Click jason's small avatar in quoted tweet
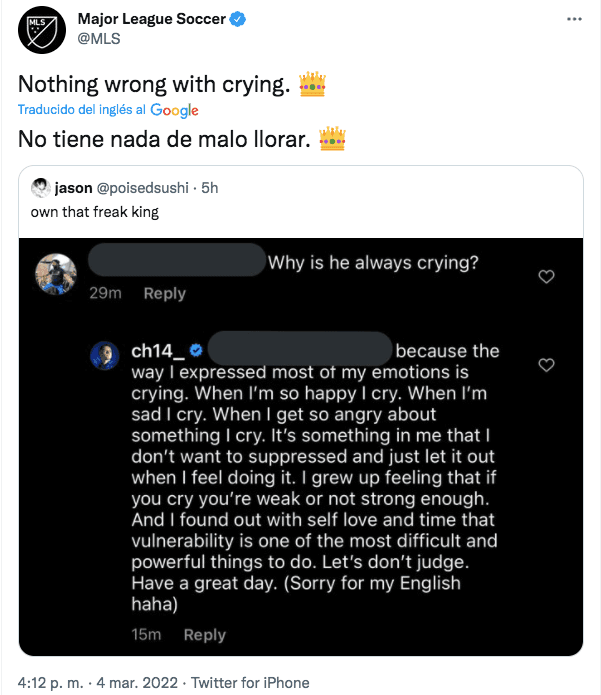Screen dimensions: 601x695 click(41, 187)
